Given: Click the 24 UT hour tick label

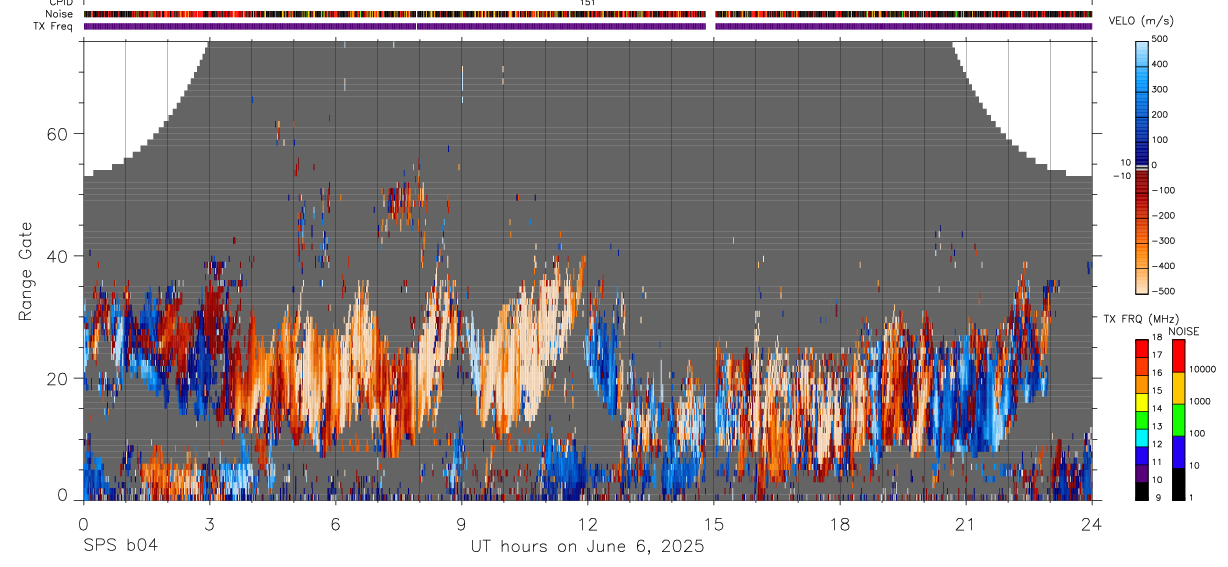Looking at the screenshot, I should pos(1092,523).
